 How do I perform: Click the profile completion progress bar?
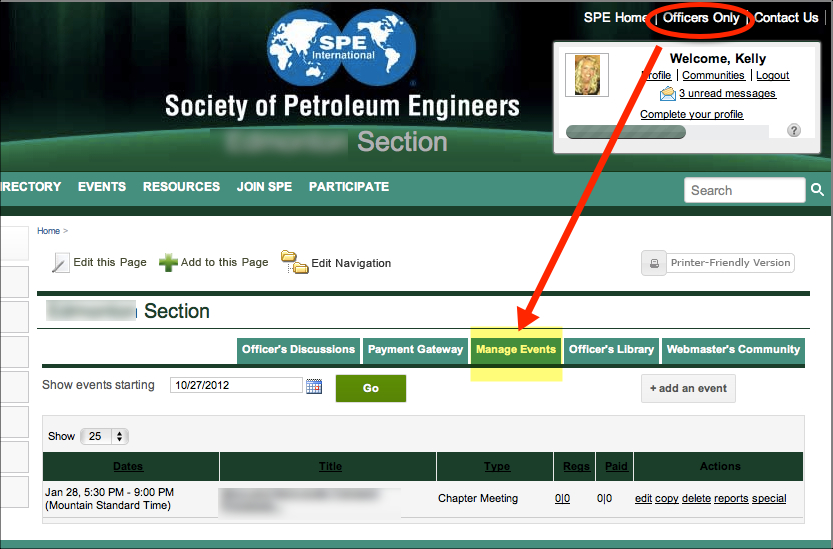tap(667, 132)
